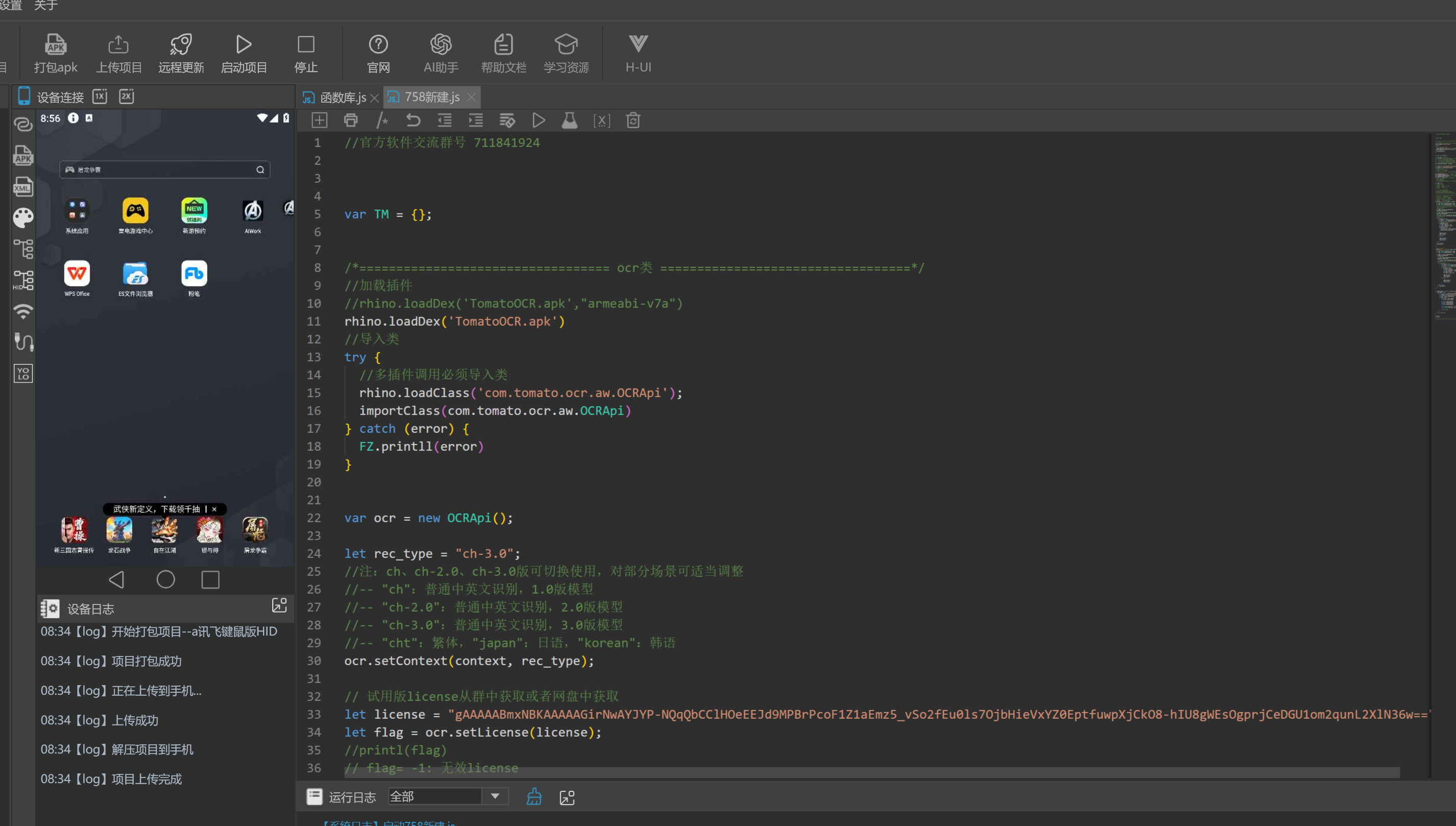Click the horizontal scrollbar of the code editor
Screen dimensions: 1456x826
click(872, 773)
